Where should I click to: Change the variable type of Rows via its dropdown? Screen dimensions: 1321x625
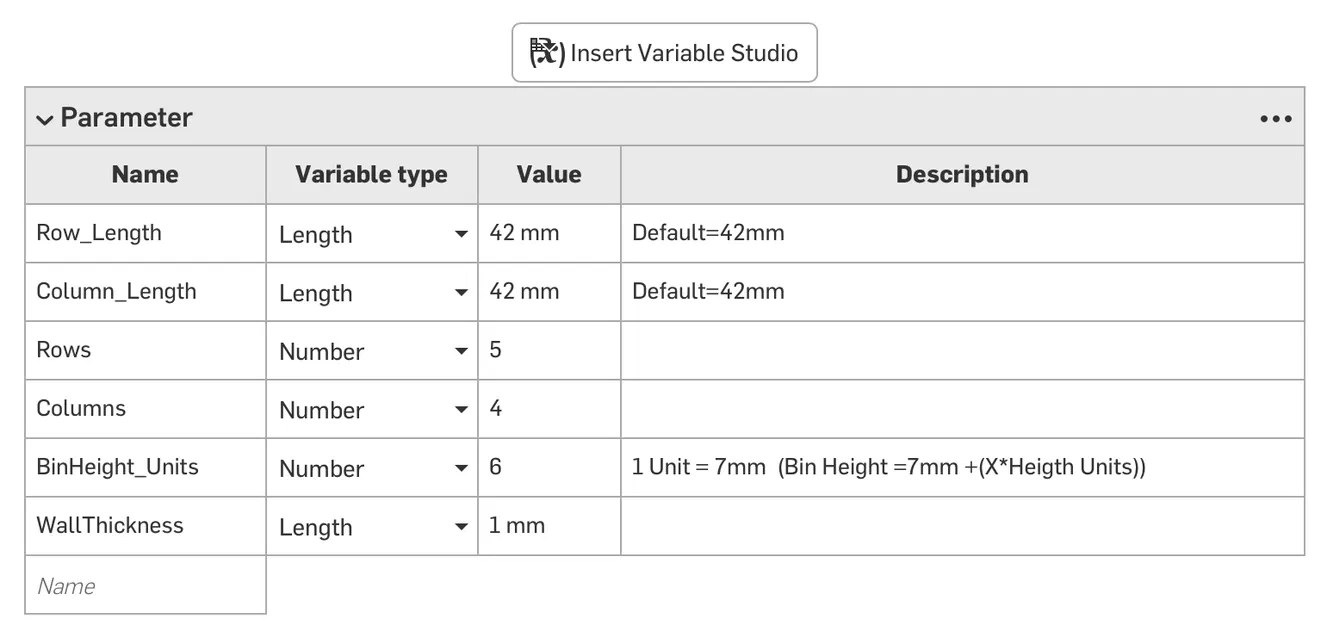click(x=461, y=351)
